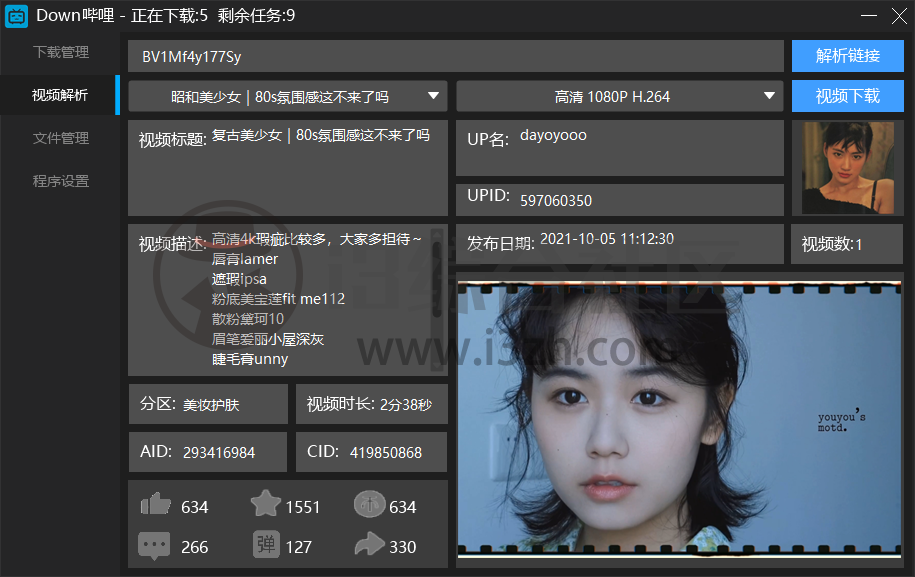Viewport: 915px width, 577px height.
Task: Open 程序设置 settings tab
Action: click(61, 181)
